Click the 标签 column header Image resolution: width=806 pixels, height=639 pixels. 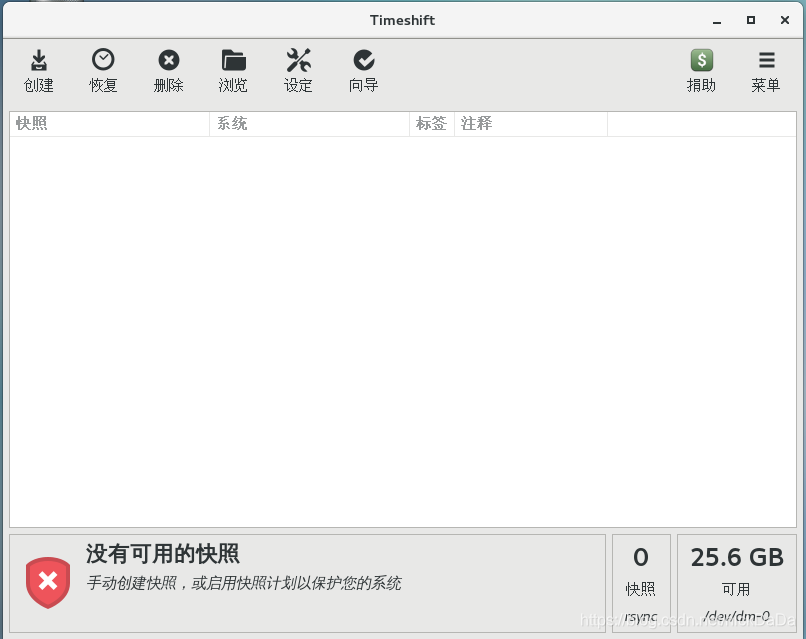432,123
